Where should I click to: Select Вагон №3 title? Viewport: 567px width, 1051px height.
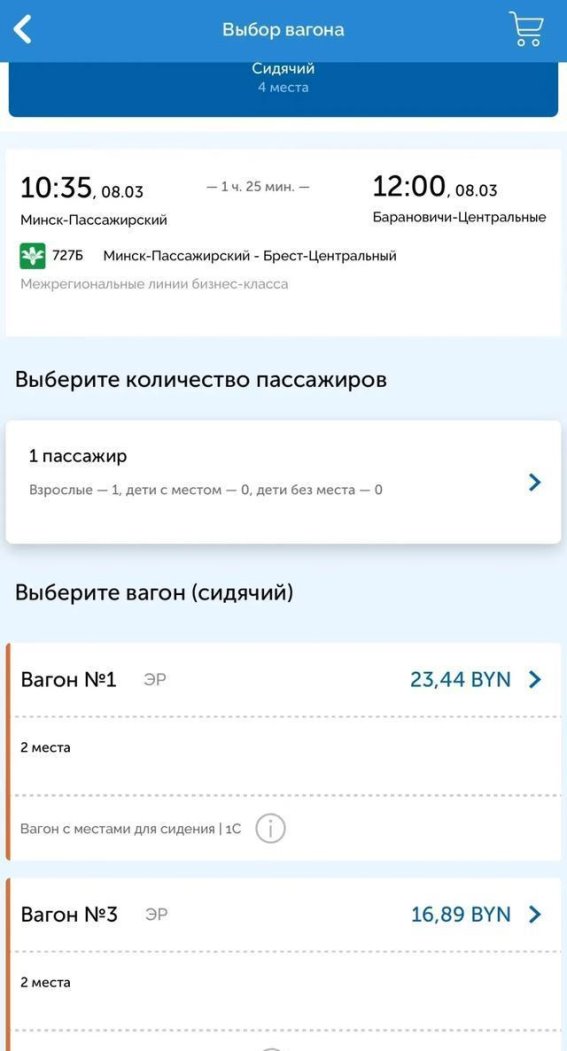(x=69, y=914)
